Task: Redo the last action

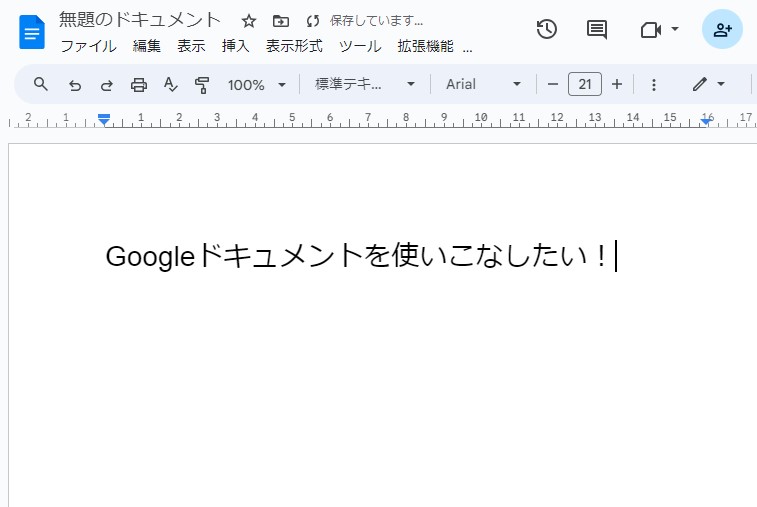Action: click(x=107, y=85)
